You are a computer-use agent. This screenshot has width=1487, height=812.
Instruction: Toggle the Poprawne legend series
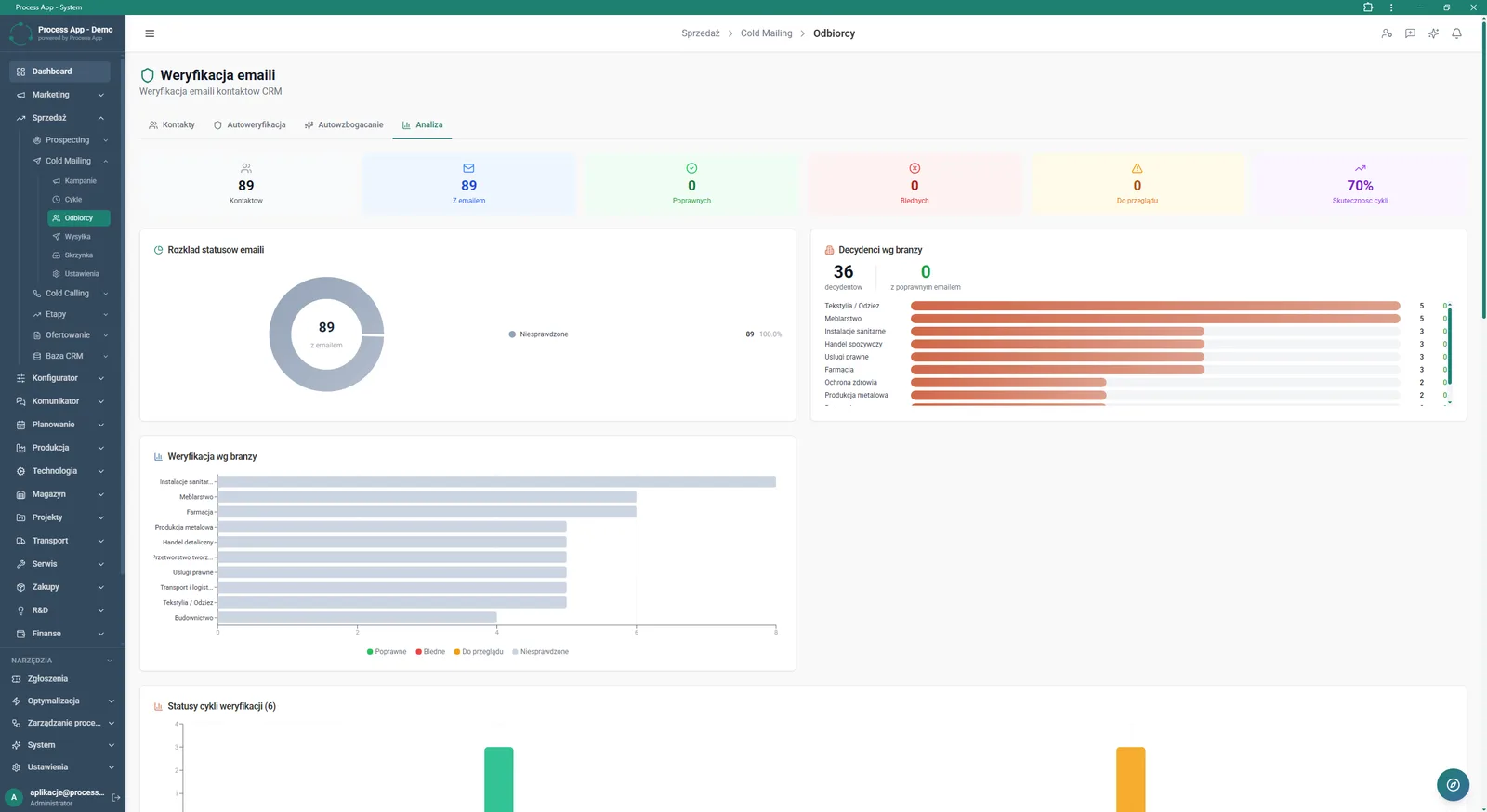click(387, 652)
